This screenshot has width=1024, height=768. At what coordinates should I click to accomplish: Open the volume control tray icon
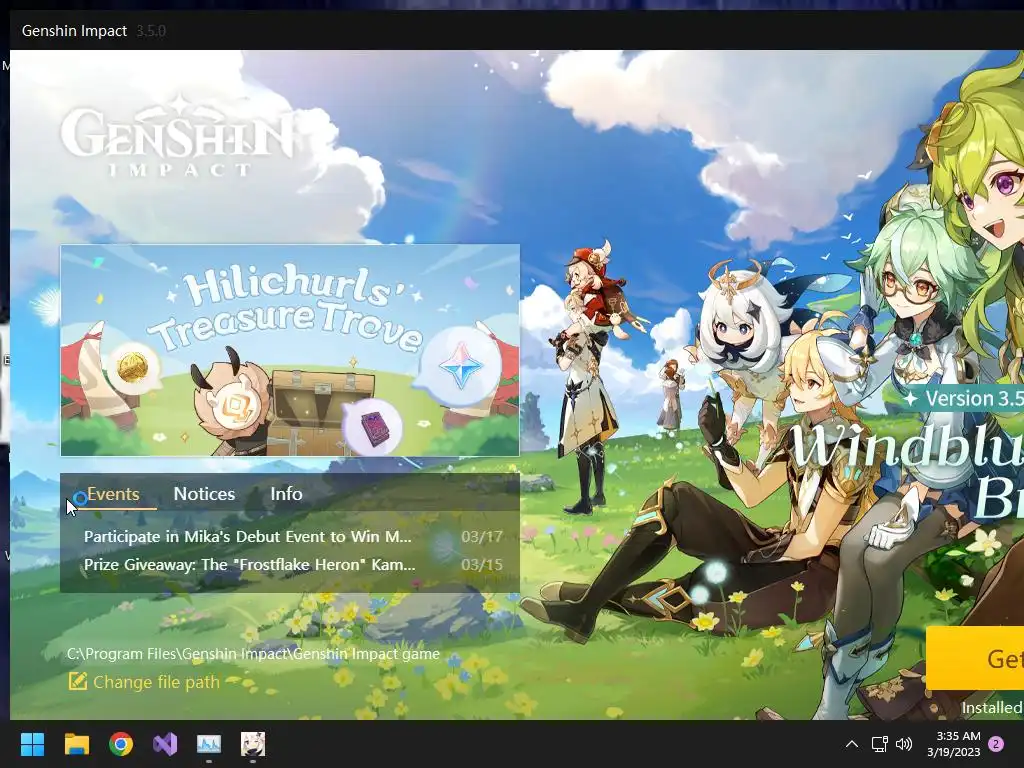[x=904, y=744]
